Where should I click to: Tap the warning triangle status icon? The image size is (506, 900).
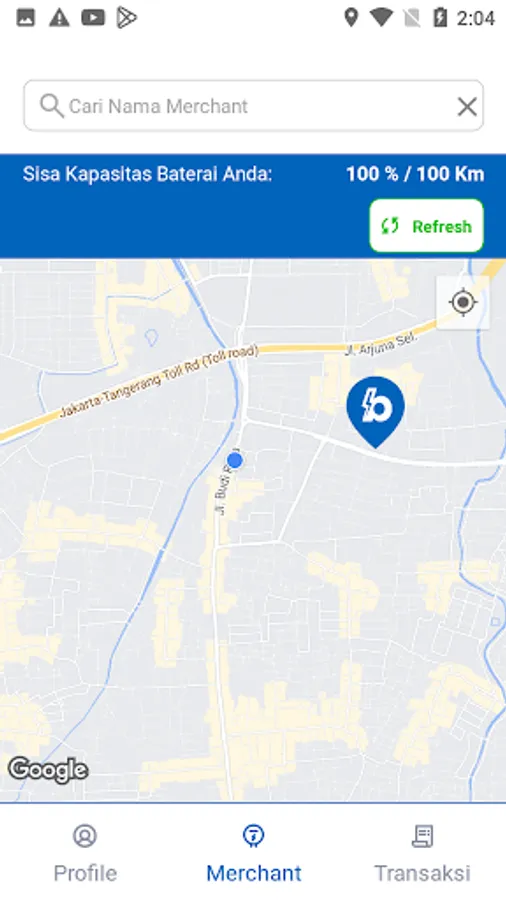59,18
